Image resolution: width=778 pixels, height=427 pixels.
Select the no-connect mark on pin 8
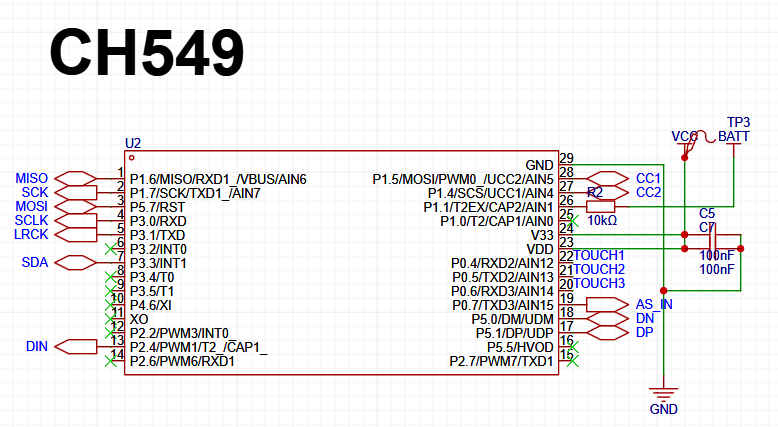111,277
